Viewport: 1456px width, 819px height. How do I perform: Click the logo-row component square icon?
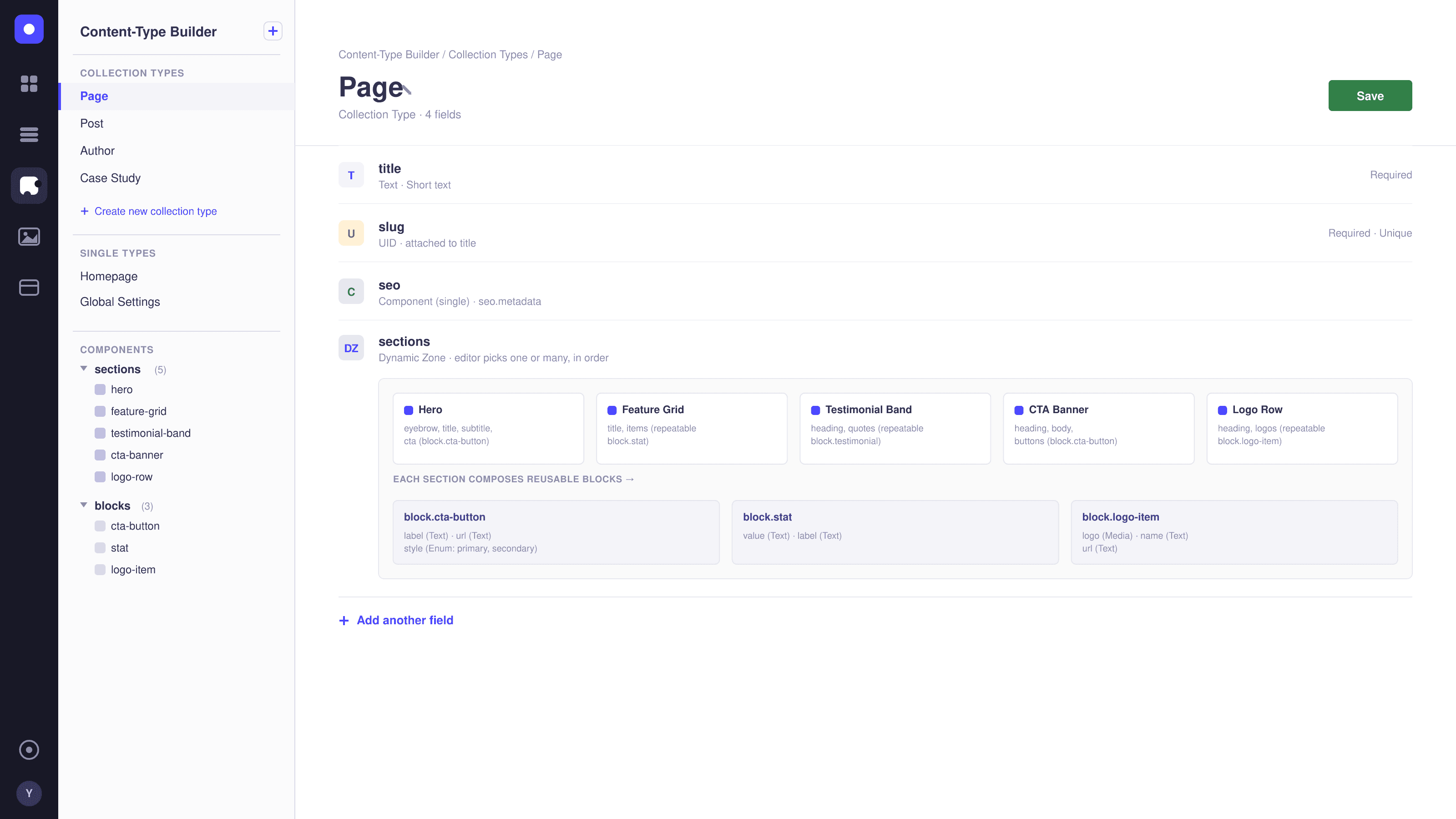100,476
